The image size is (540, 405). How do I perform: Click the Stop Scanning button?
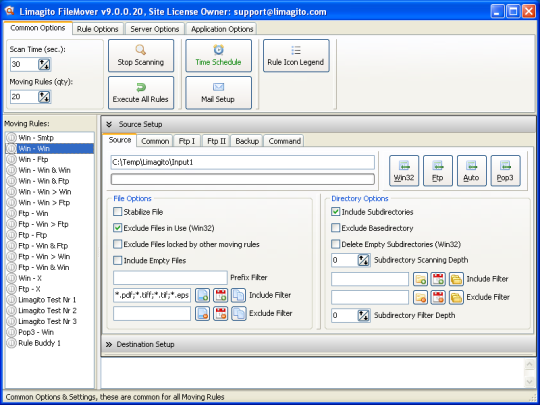pos(141,56)
